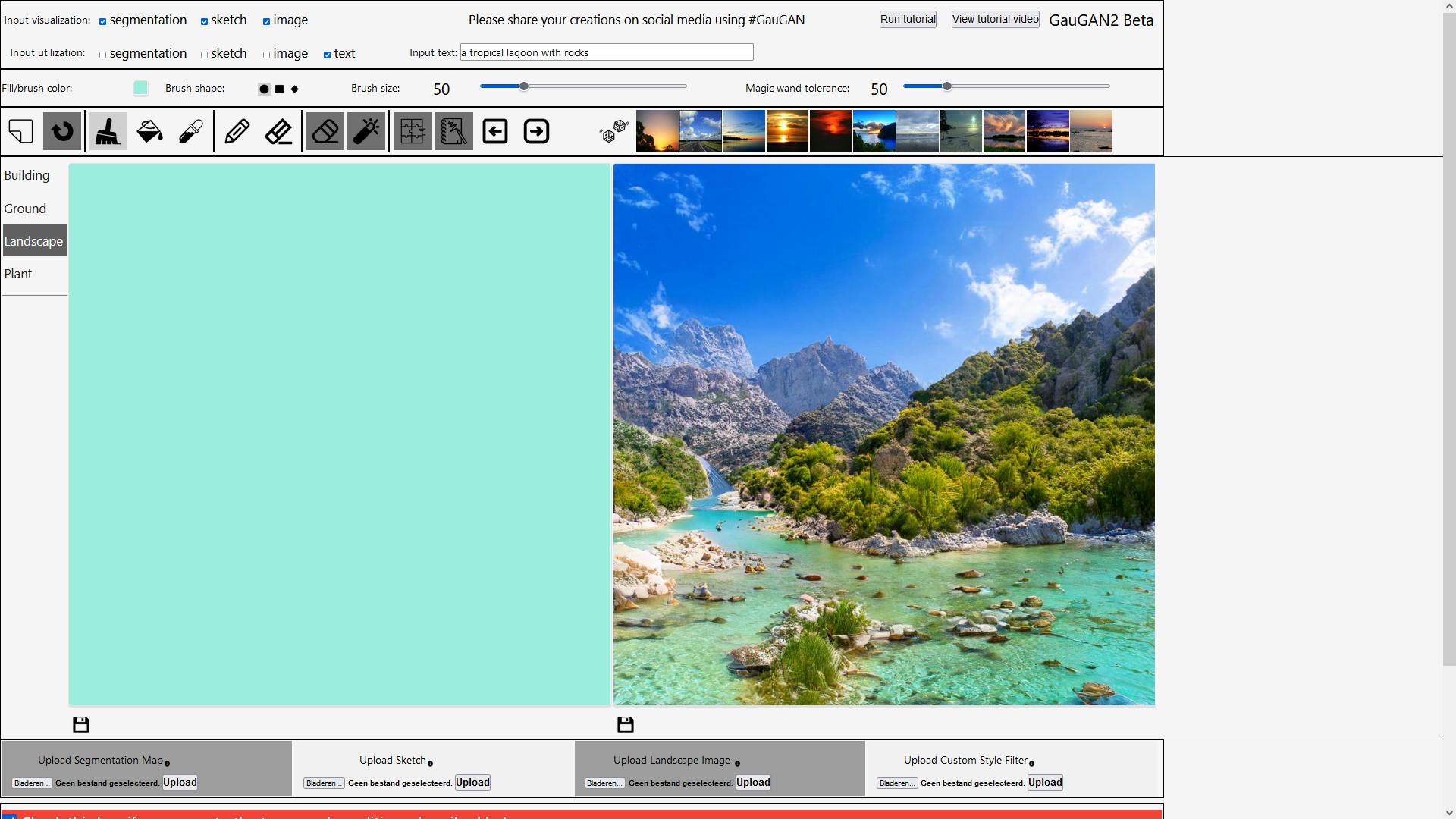
Task: Click the right arrow render button
Action: point(536,131)
